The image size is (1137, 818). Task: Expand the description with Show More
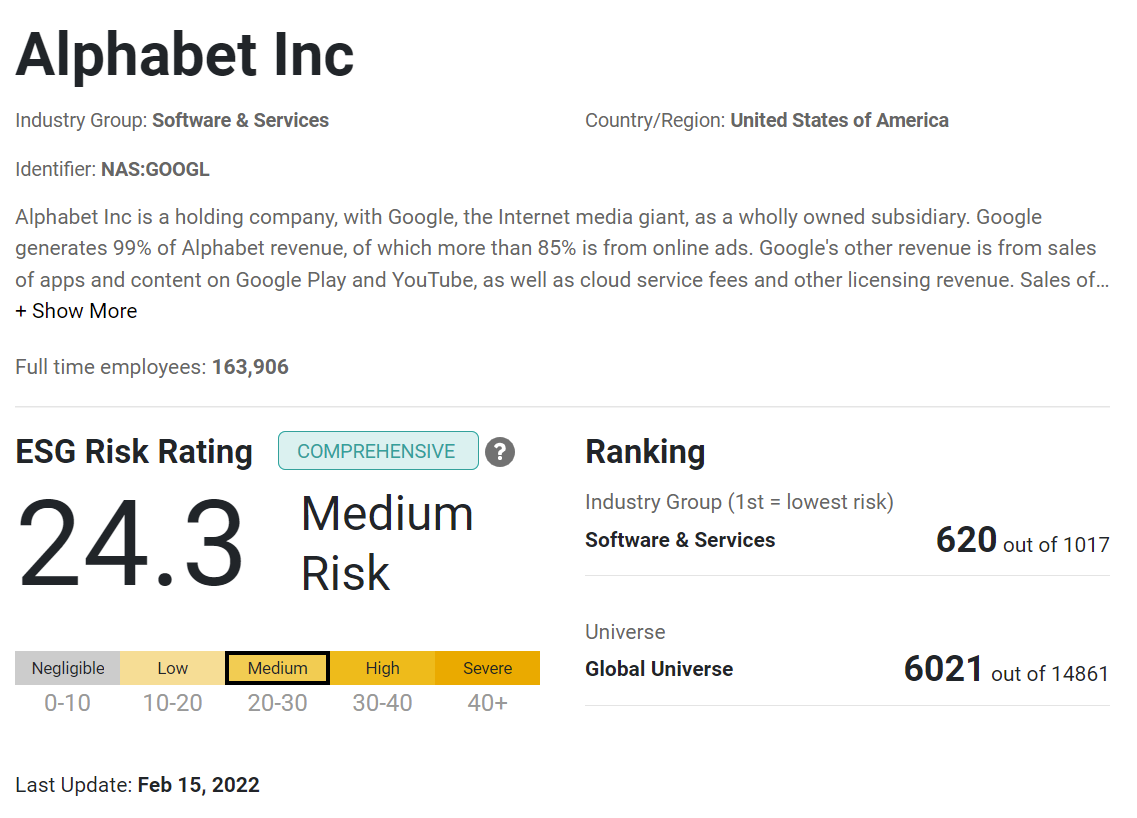pos(76,311)
